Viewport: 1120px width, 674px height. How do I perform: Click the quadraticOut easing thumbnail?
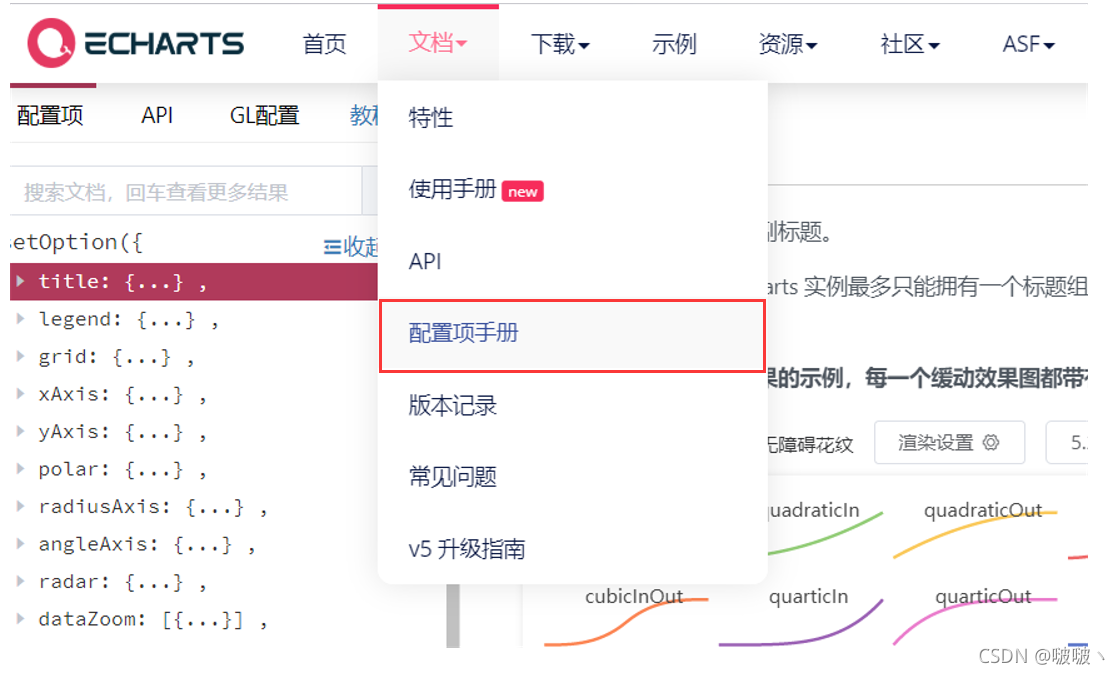click(976, 530)
